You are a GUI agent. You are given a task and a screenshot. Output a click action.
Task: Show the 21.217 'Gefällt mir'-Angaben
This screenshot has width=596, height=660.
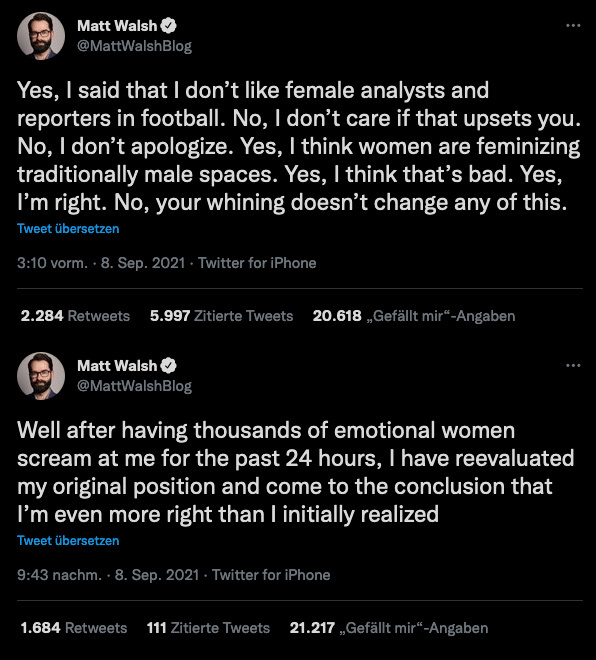389,628
